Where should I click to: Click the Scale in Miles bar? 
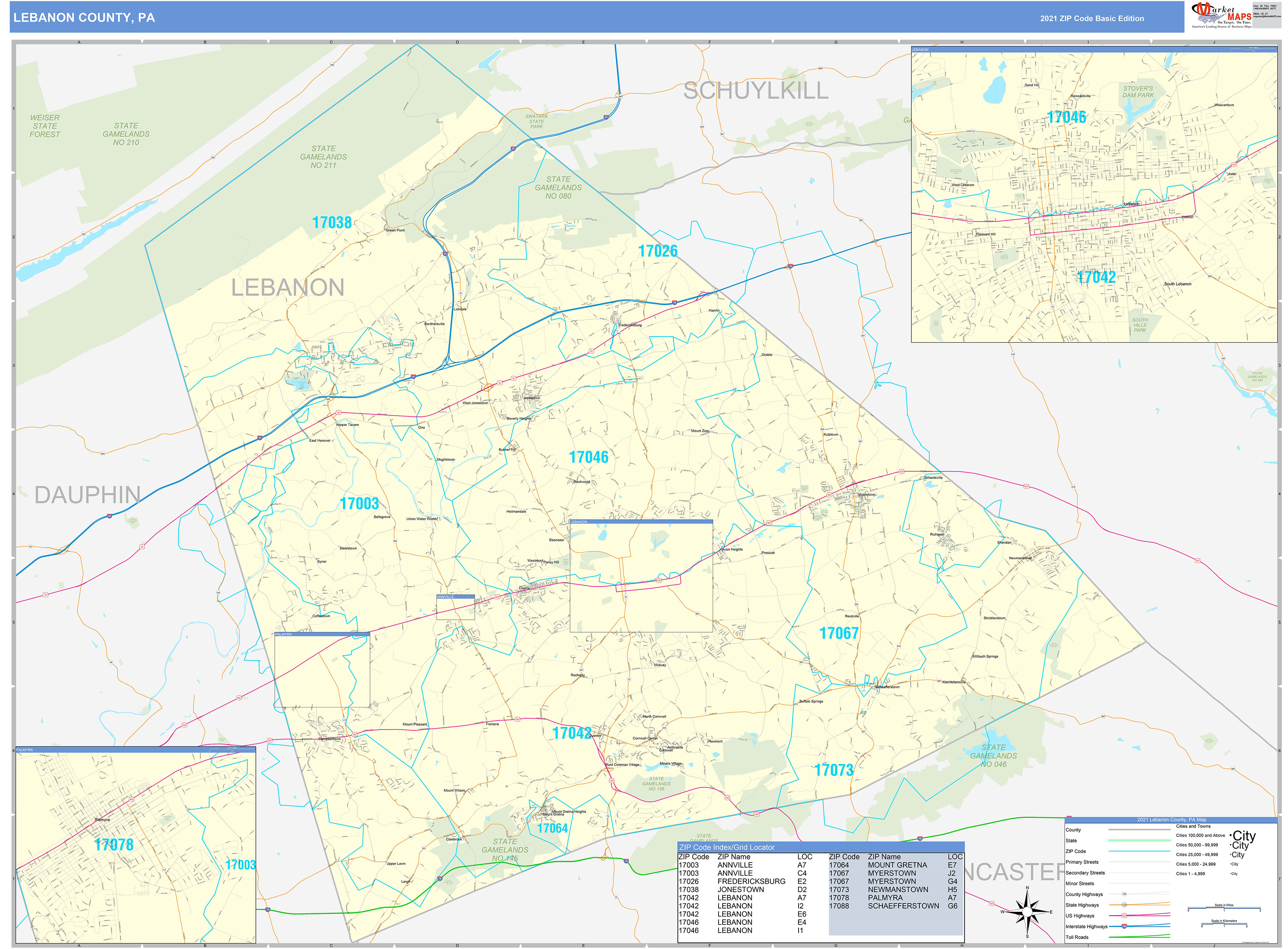[1224, 908]
